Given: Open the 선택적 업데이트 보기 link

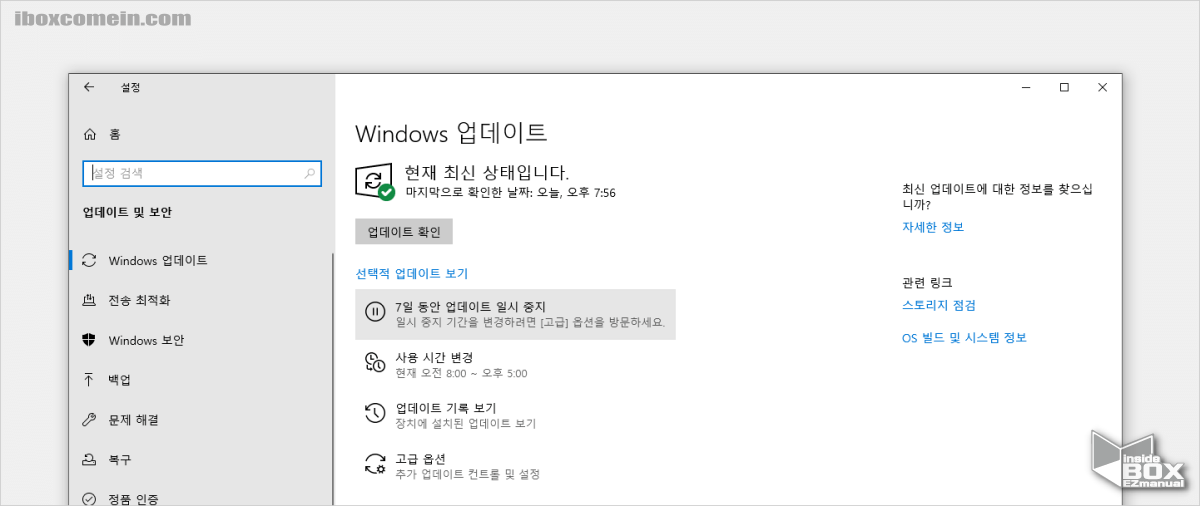Looking at the screenshot, I should click(x=411, y=273).
